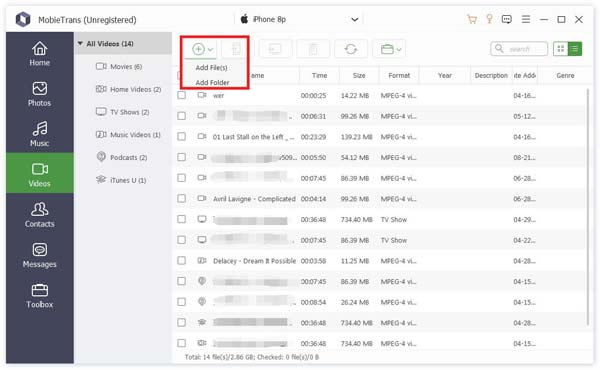This screenshot has height=370, width=600.
Task: Click the 139.23 MB size cell
Action: pyautogui.click(x=356, y=137)
